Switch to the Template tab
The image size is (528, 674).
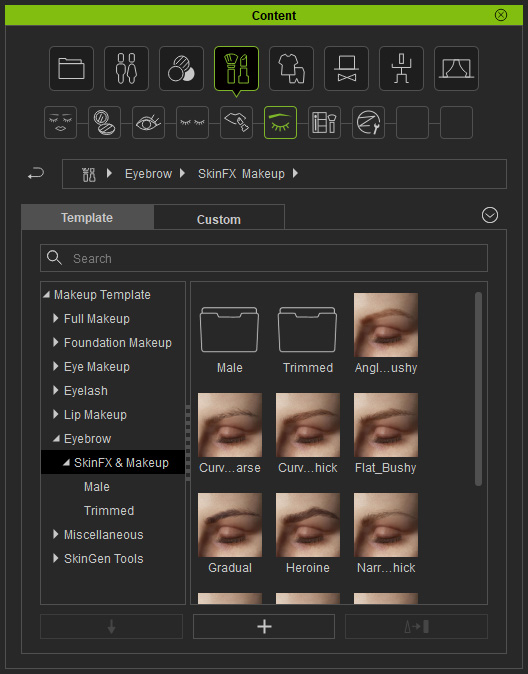pyautogui.click(x=87, y=218)
